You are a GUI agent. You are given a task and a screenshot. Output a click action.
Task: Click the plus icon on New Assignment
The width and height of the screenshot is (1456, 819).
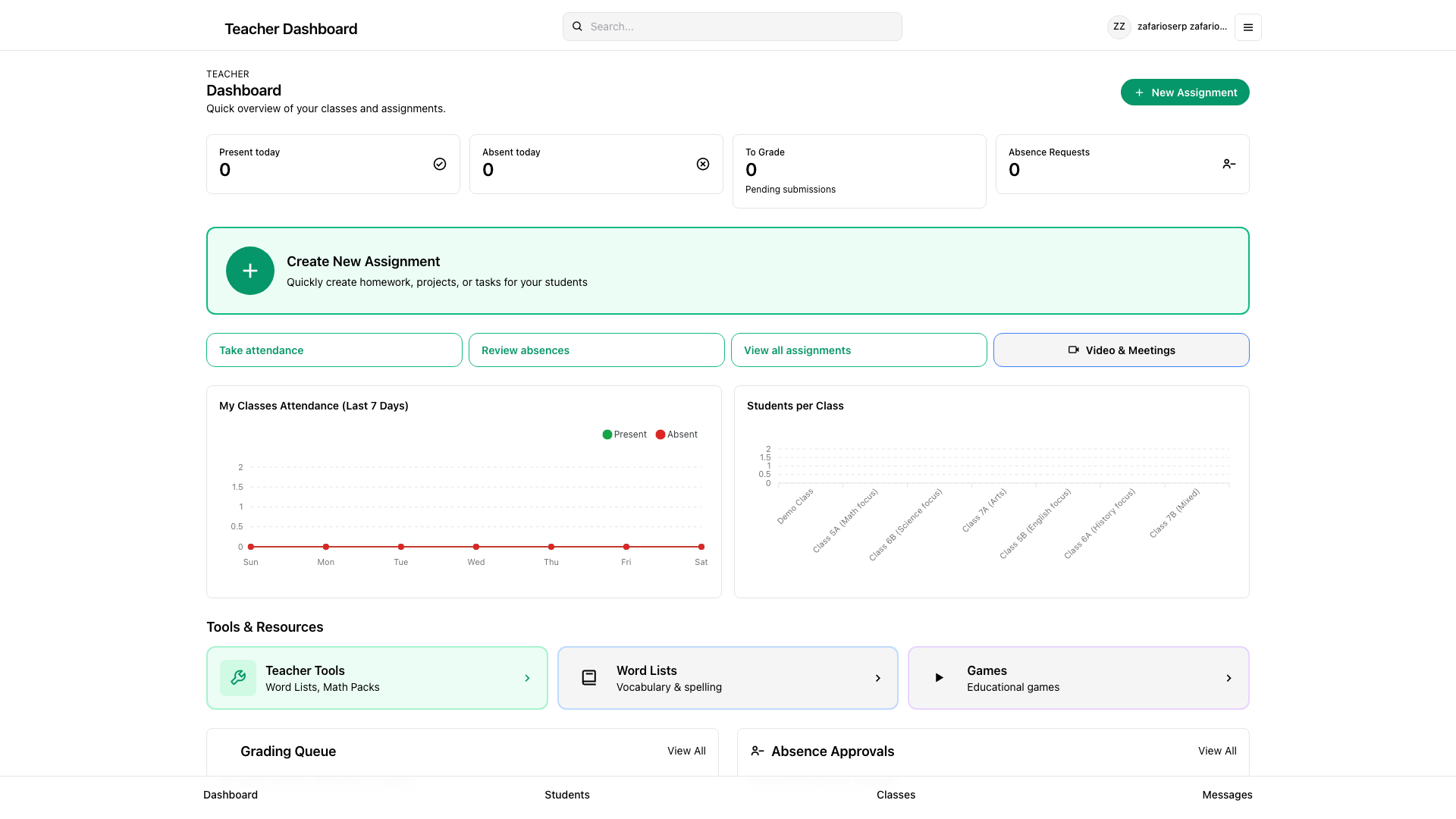click(1139, 93)
